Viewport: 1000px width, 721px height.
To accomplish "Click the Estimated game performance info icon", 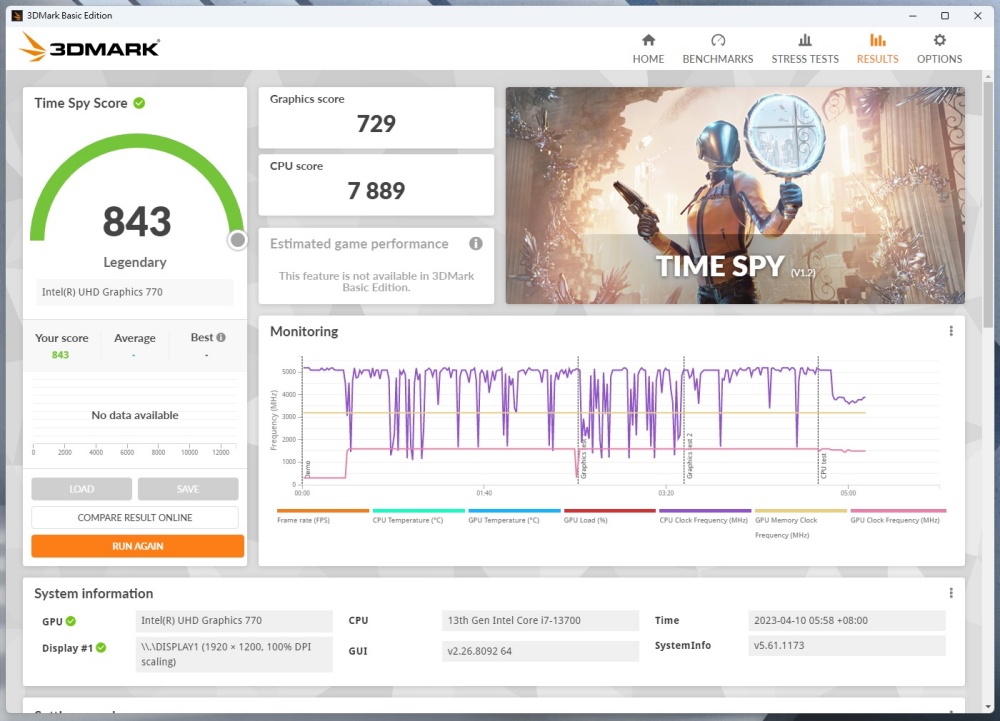I will pos(476,244).
